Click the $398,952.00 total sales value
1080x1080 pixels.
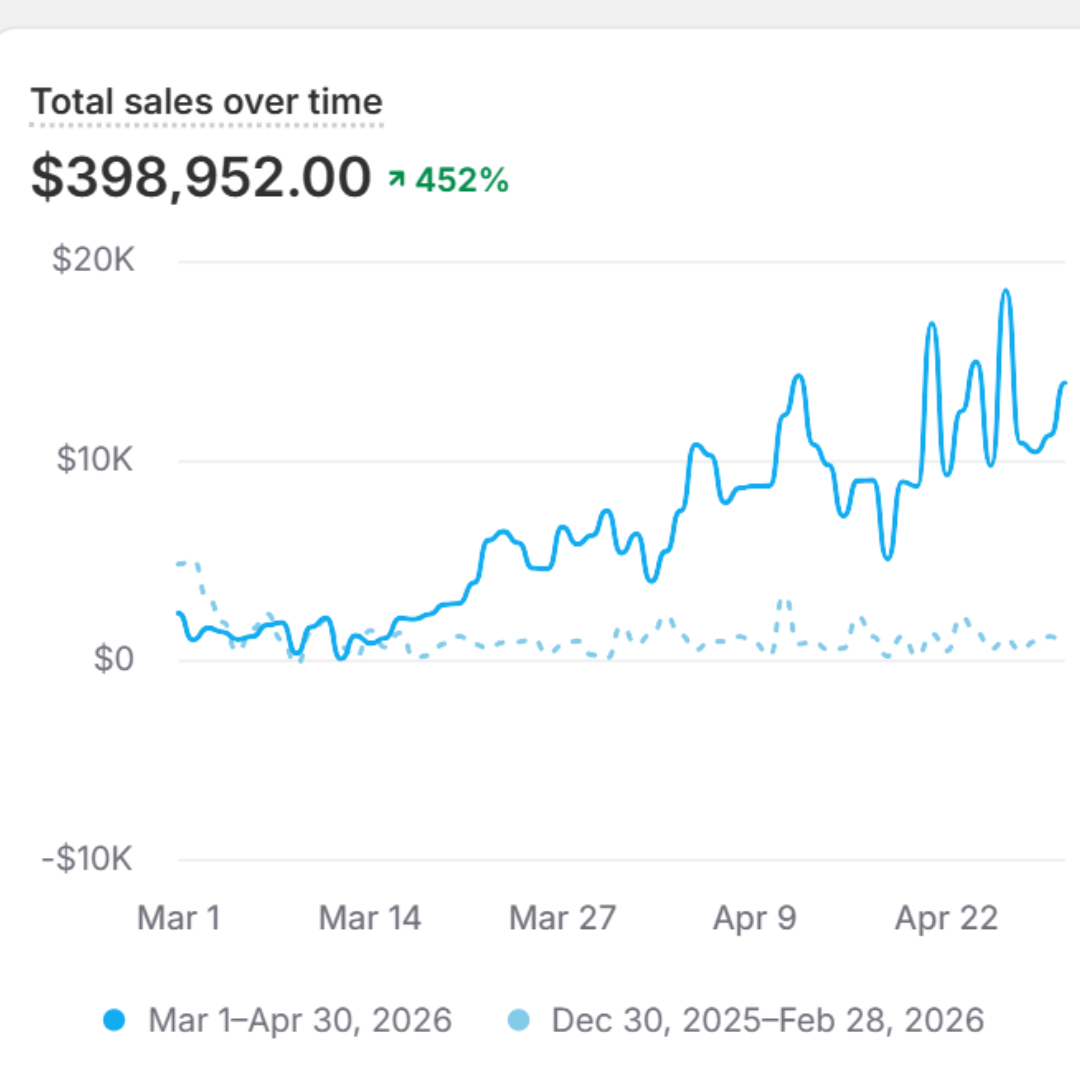tap(201, 177)
